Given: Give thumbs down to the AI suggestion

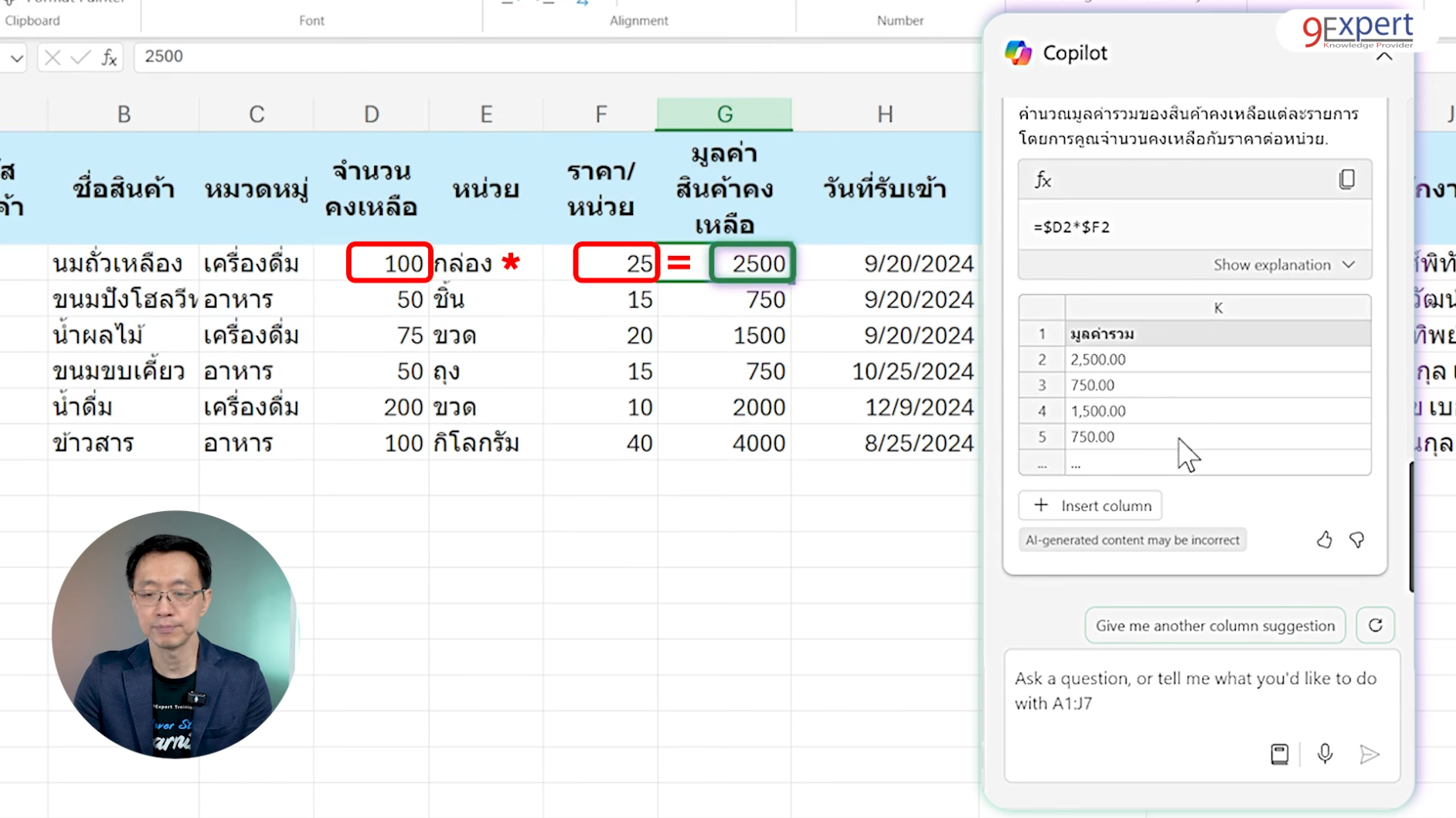Looking at the screenshot, I should pos(1358,540).
